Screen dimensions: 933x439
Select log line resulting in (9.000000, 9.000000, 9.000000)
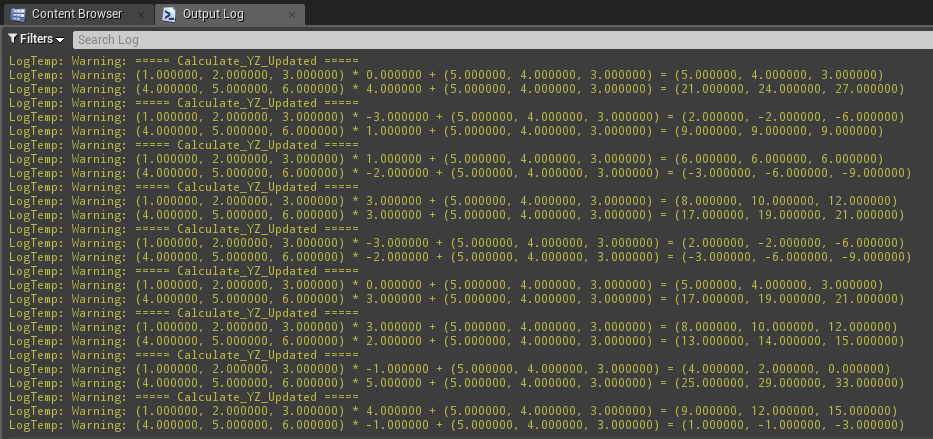(x=446, y=131)
